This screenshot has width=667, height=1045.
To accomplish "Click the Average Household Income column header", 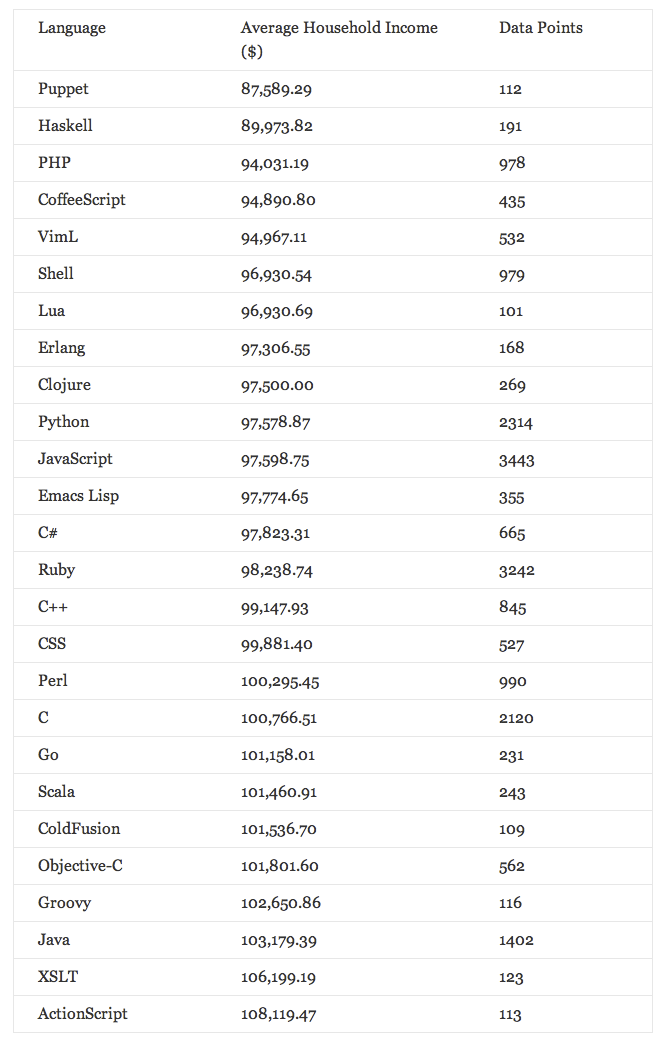I will 339,39.
